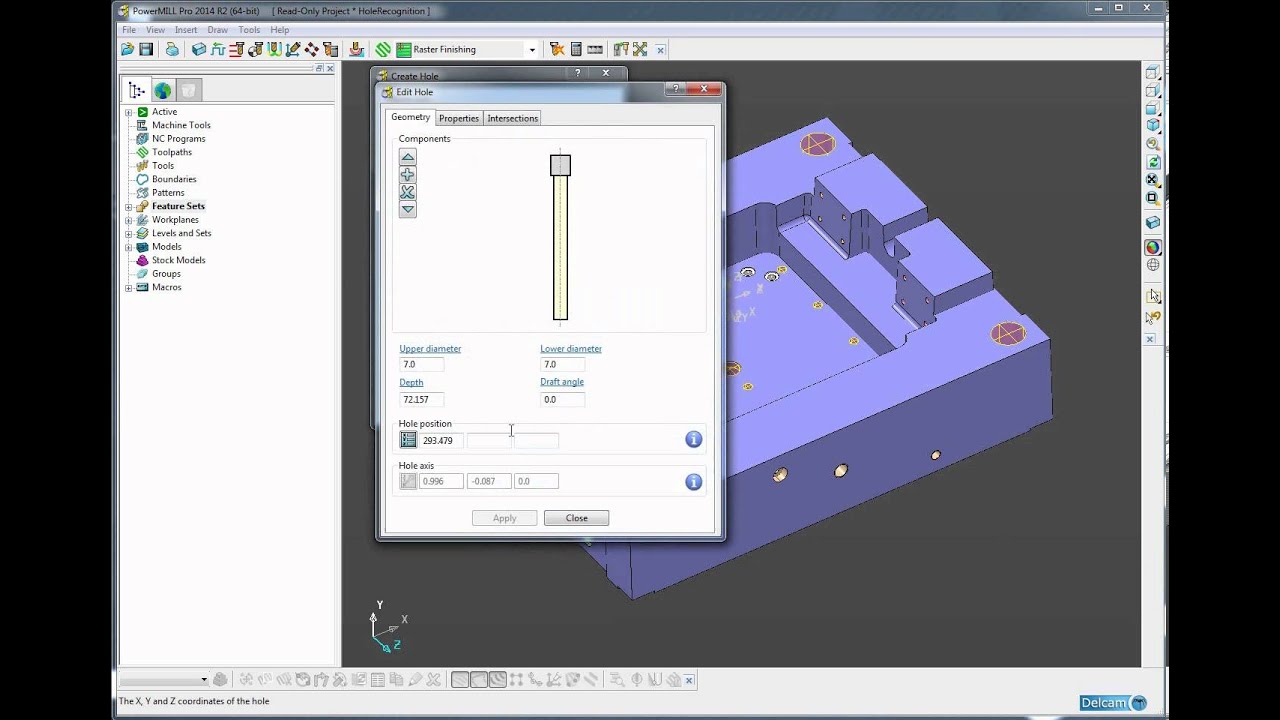Click workspace icon left of Hole position

coord(408,440)
